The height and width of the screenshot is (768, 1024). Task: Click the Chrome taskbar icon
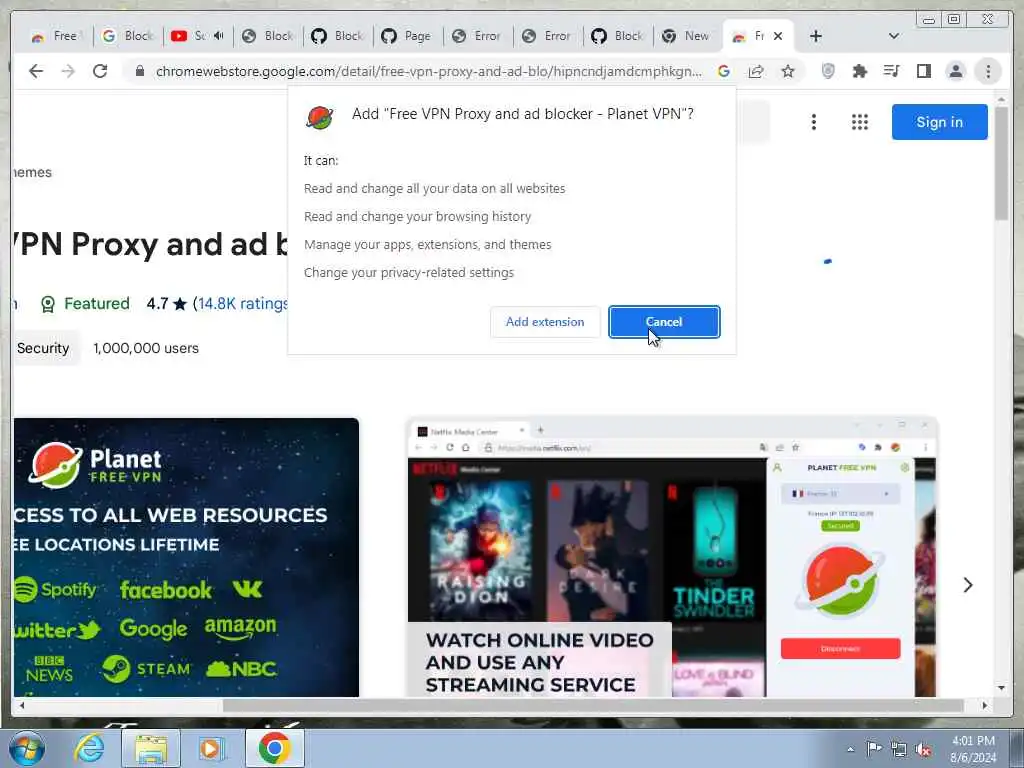point(274,748)
